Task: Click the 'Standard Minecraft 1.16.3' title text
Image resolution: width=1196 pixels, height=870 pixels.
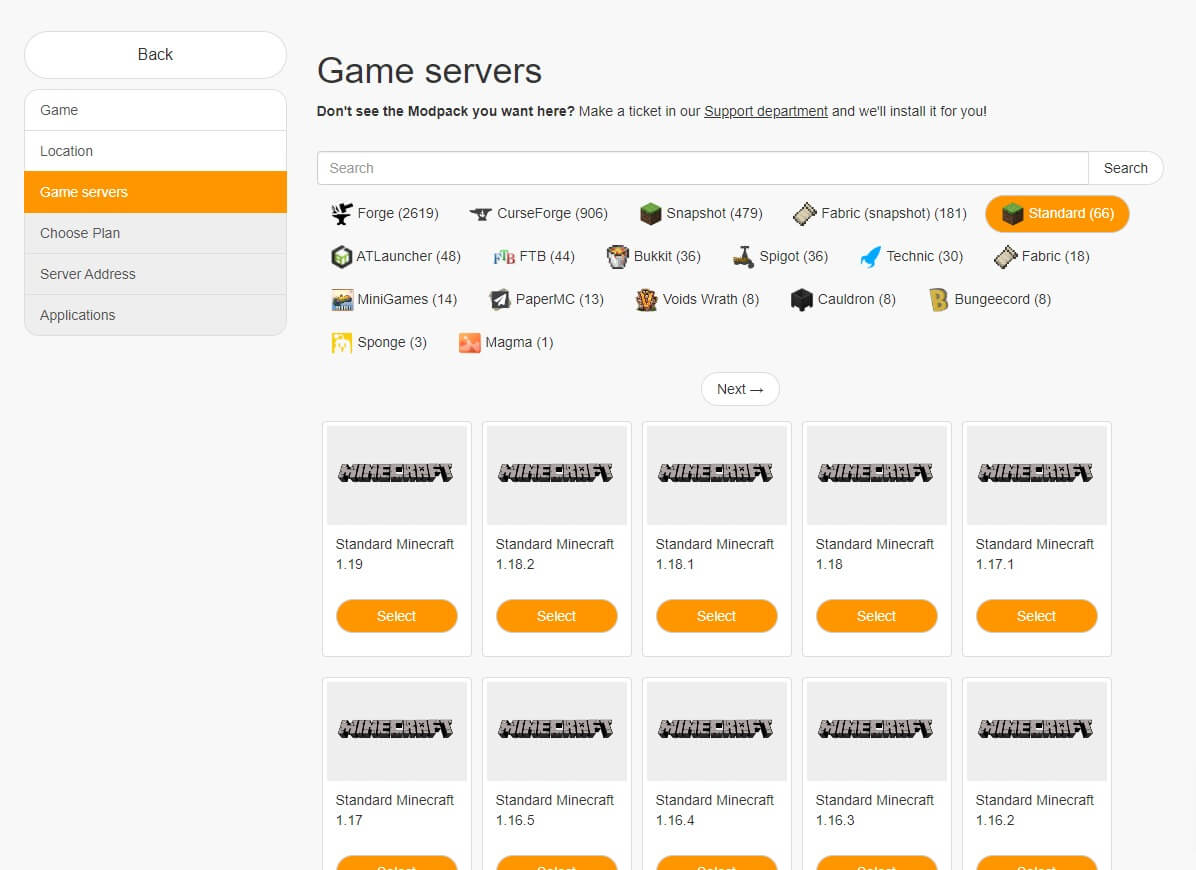Action: point(874,810)
